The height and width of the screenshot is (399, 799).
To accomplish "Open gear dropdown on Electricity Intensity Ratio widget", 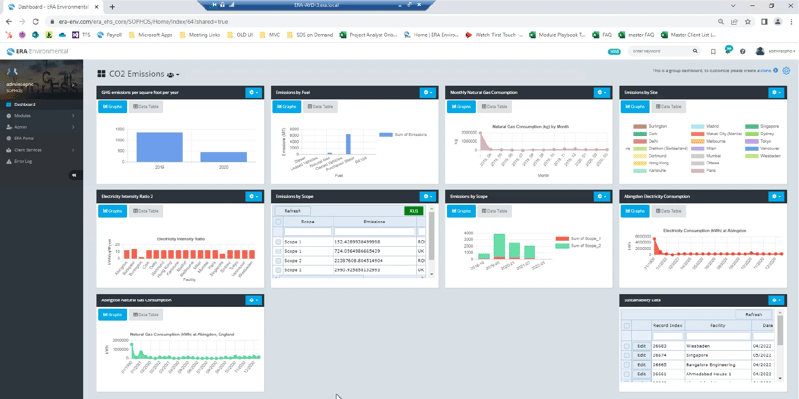I will pyautogui.click(x=253, y=196).
